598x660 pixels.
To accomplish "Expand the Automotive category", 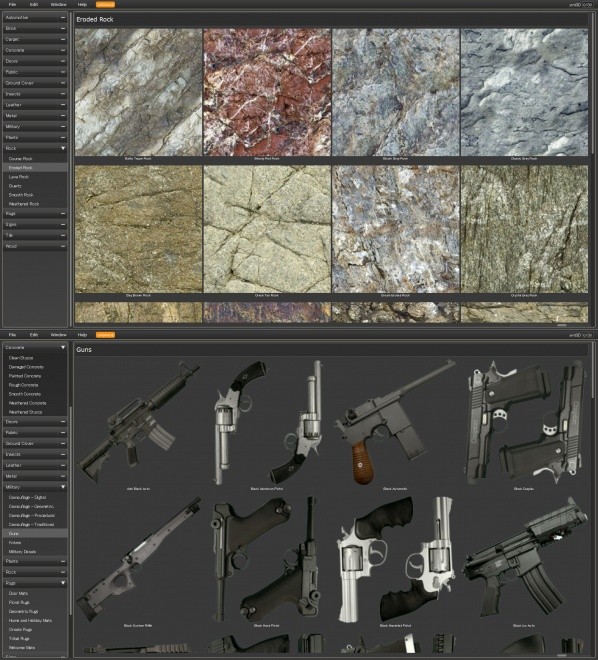I will 35,18.
